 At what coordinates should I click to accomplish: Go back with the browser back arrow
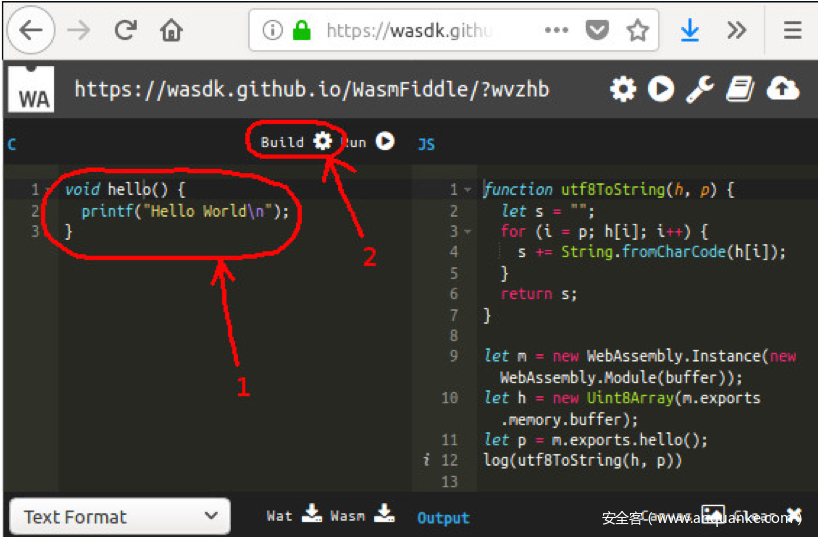click(31, 30)
